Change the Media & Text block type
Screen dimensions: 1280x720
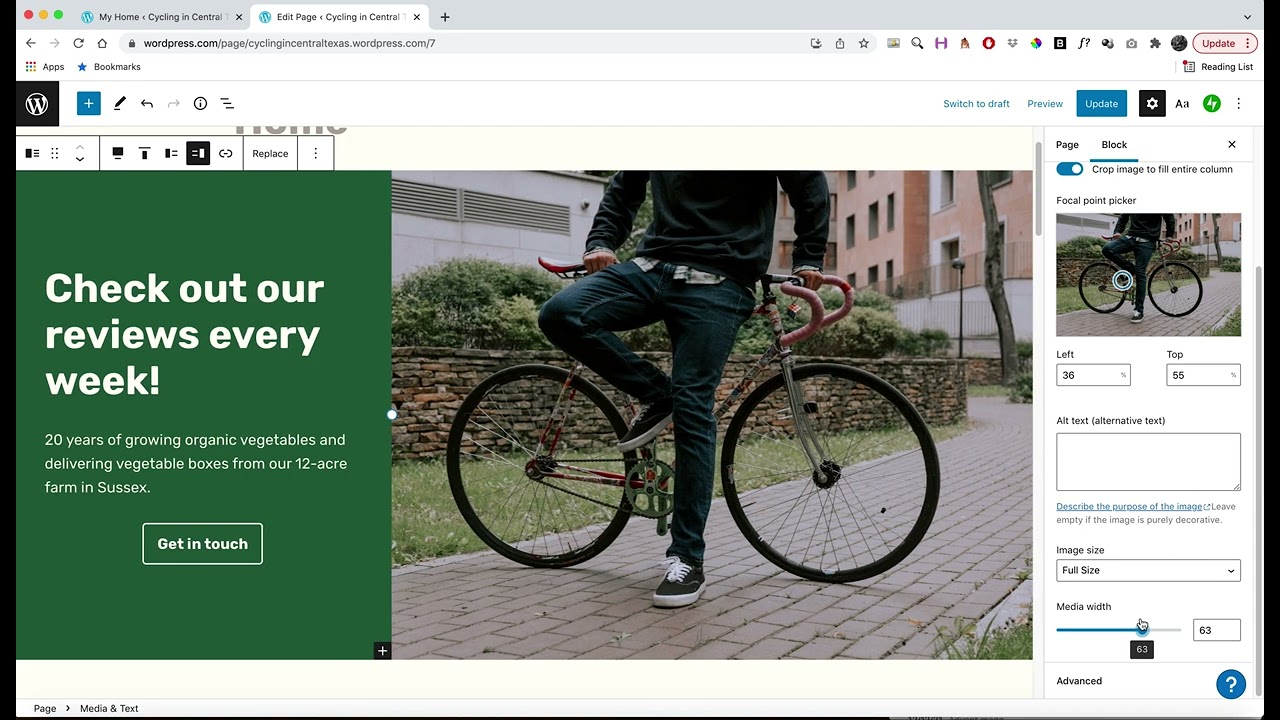coord(32,154)
